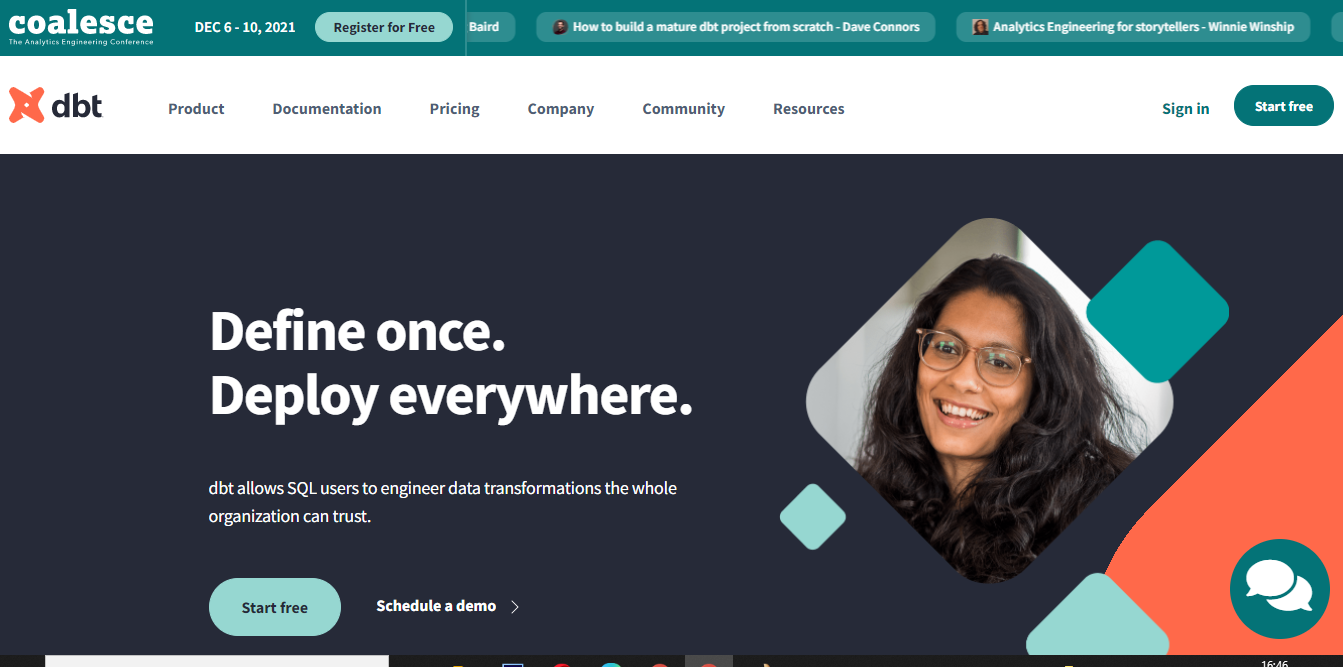Click the Sign in link
Image resolution: width=1343 pixels, height=667 pixels.
click(x=1186, y=109)
